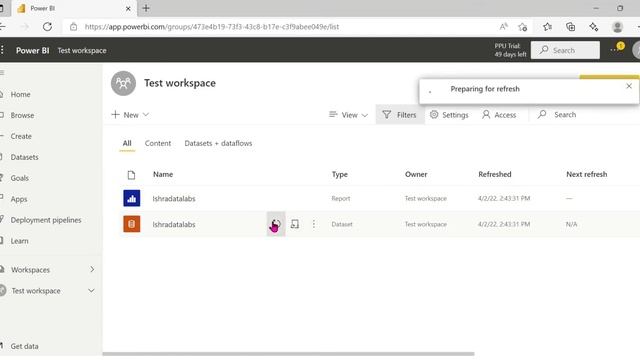Click the browser profile avatar
Image resolution: width=640 pixels, height=360 pixels.
[x=618, y=27]
